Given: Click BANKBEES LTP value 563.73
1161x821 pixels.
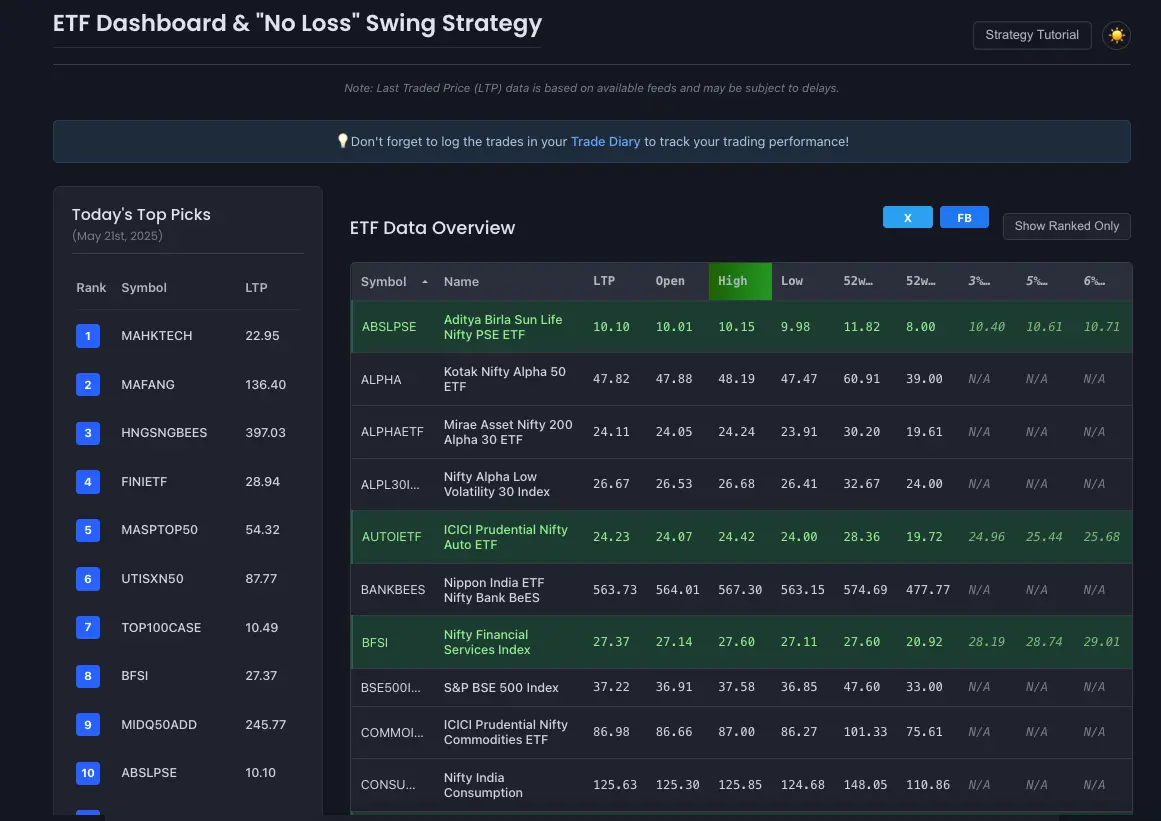Looking at the screenshot, I should [x=615, y=590].
